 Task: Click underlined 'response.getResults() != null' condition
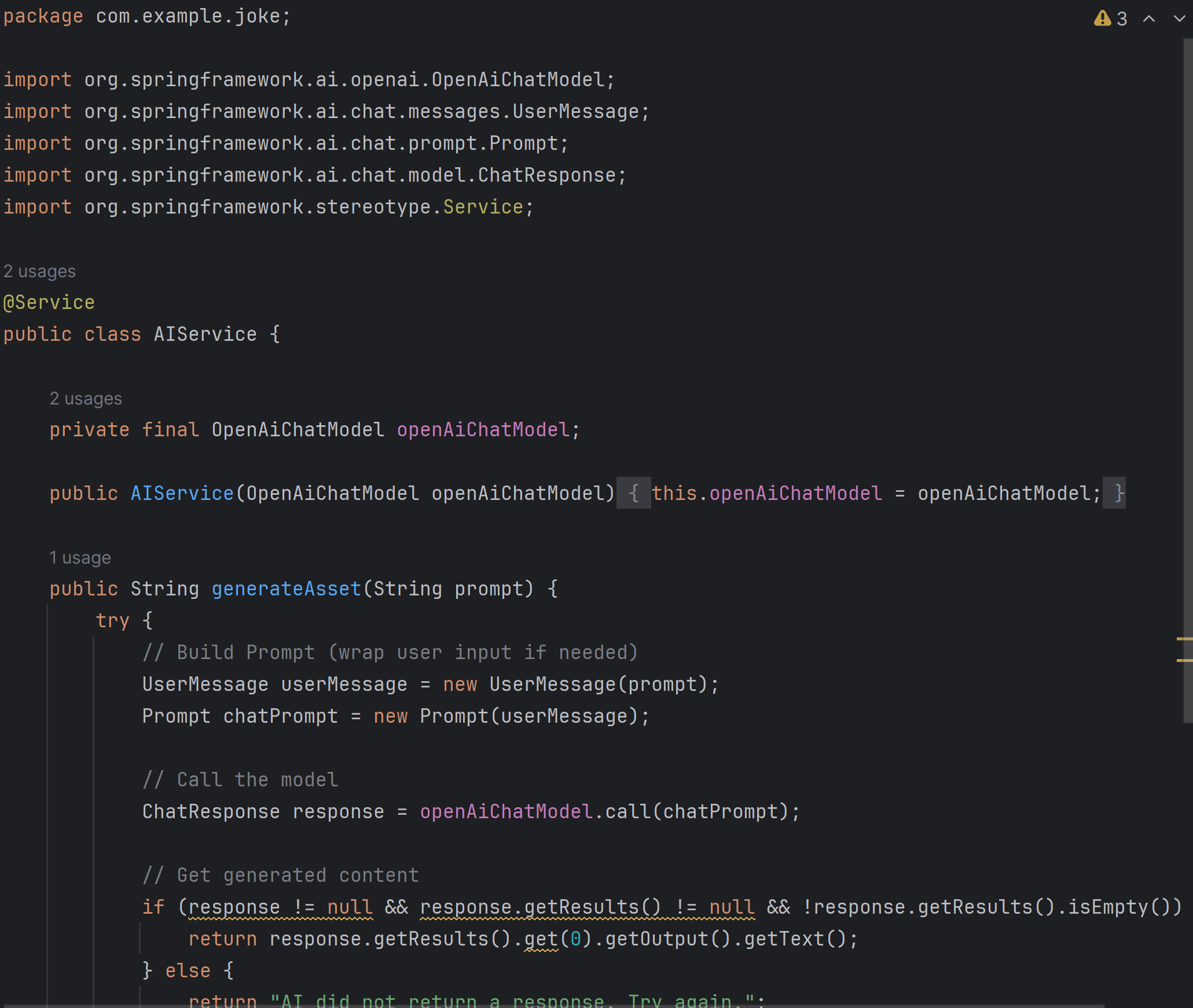coord(586,907)
